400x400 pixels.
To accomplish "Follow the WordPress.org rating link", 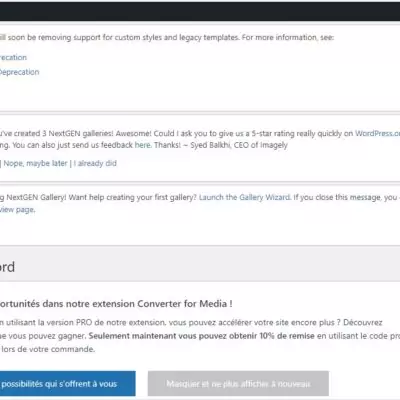I will pyautogui.click(x=377, y=133).
